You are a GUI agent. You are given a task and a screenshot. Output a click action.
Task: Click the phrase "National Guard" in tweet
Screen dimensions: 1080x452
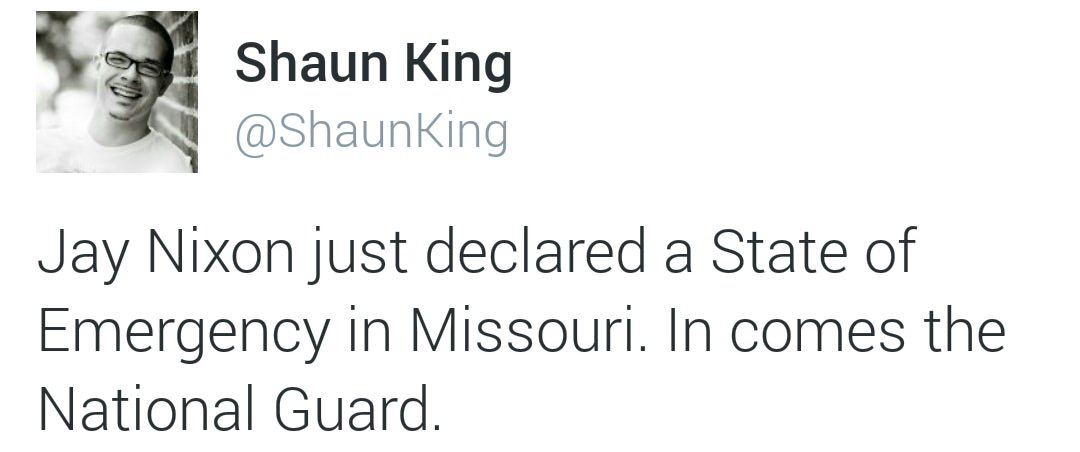pyautogui.click(x=238, y=408)
